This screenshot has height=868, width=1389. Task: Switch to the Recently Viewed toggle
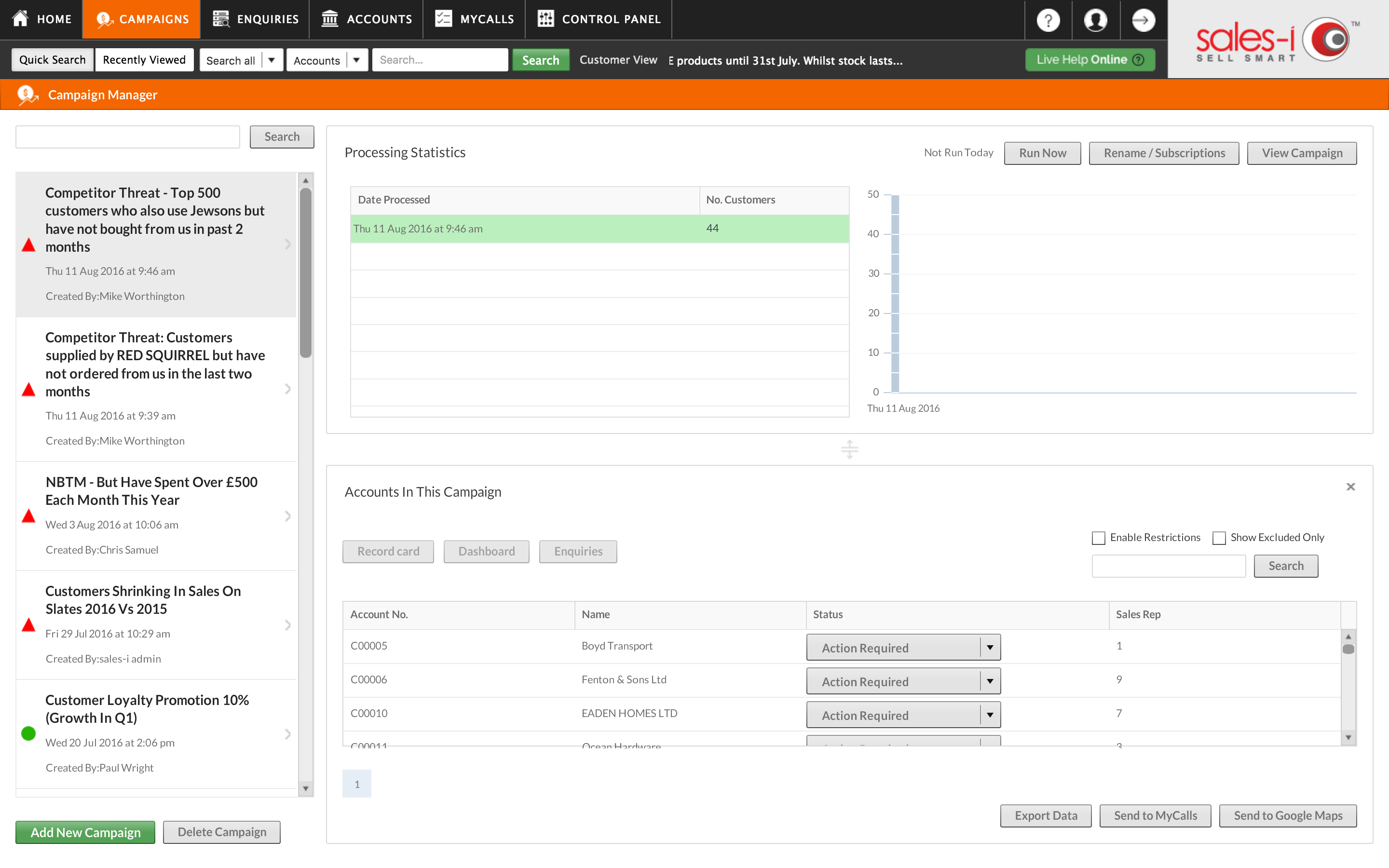click(144, 60)
